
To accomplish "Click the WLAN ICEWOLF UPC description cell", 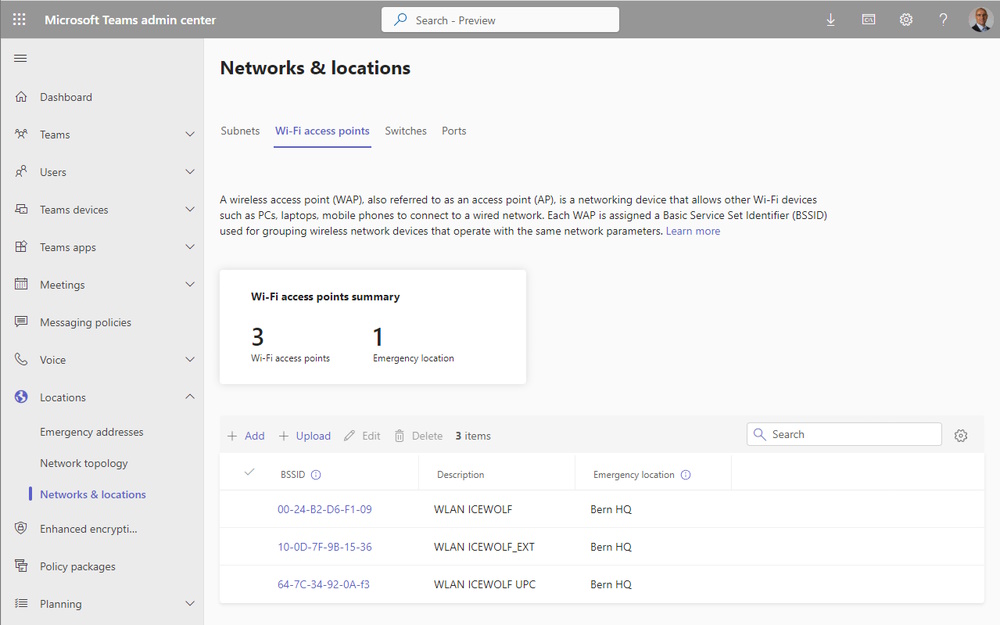I will coord(485,584).
